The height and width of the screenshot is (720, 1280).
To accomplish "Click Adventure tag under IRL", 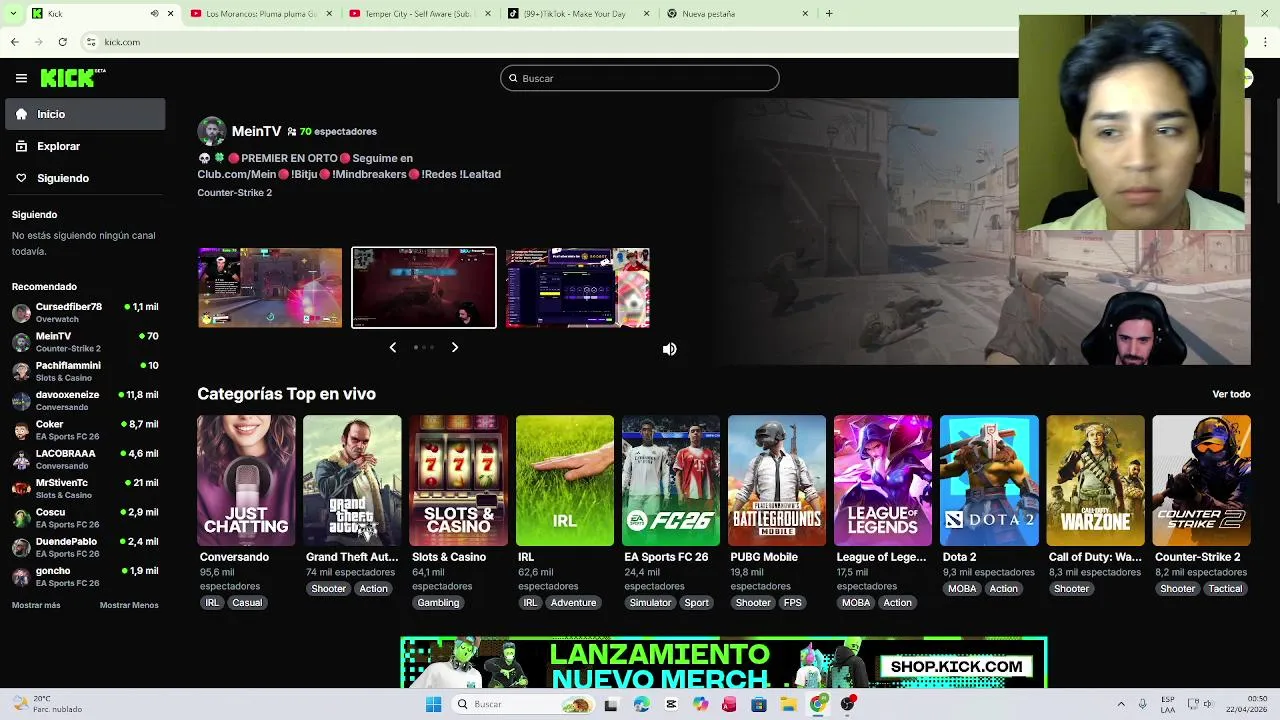I will [573, 603].
